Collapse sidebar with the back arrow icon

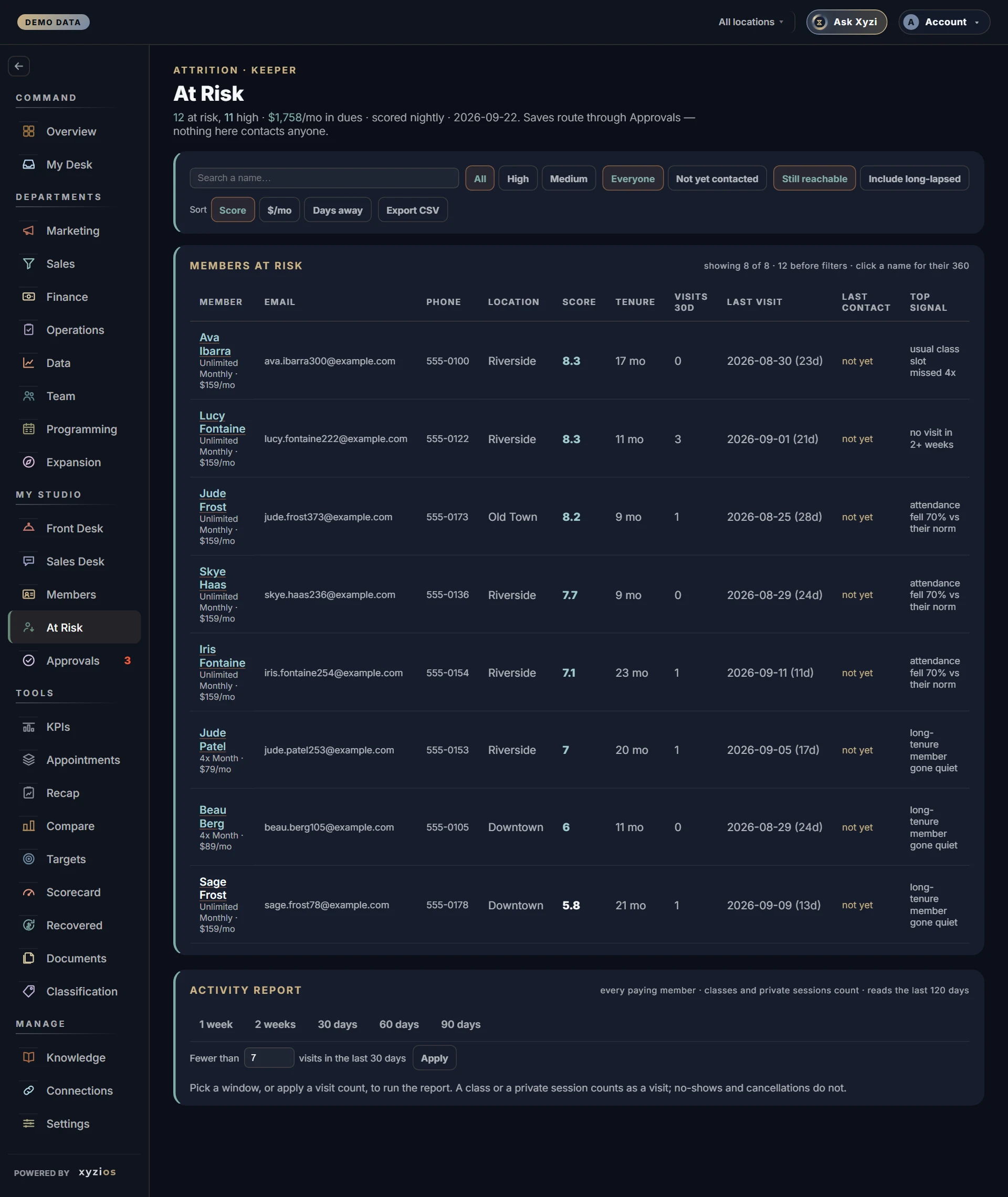pyautogui.click(x=19, y=66)
